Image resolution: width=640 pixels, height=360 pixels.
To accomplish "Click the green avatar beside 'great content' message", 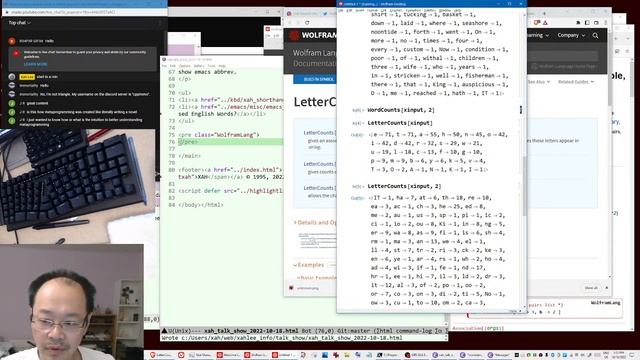I will tap(12, 103).
